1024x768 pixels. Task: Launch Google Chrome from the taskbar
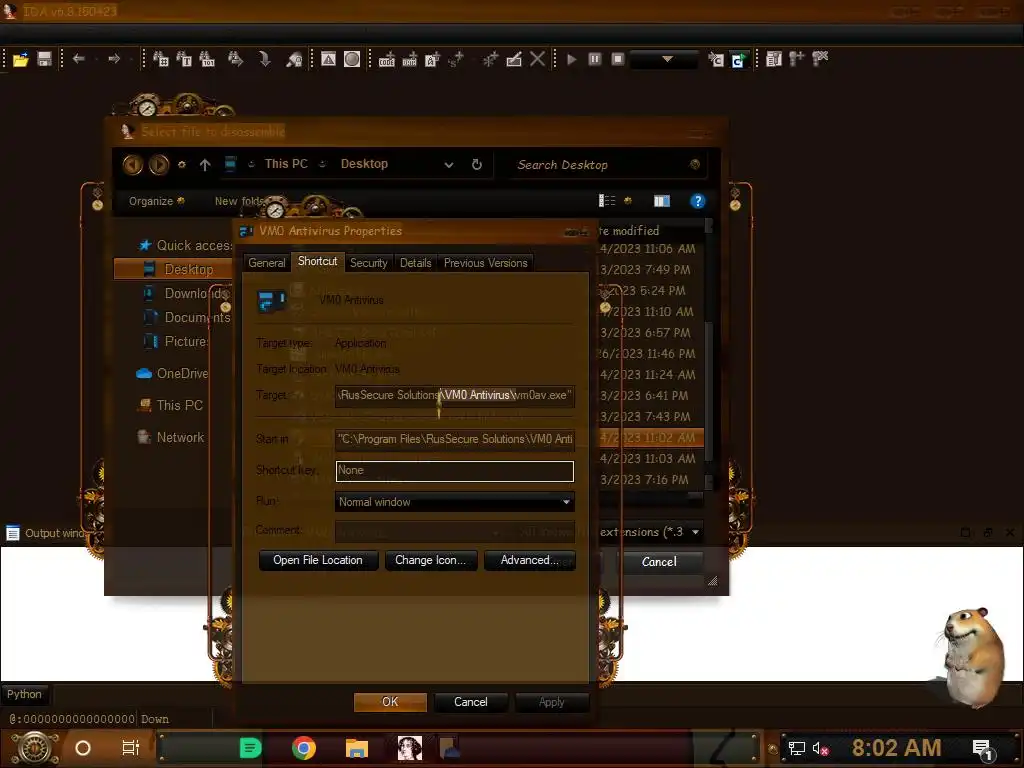click(304, 748)
